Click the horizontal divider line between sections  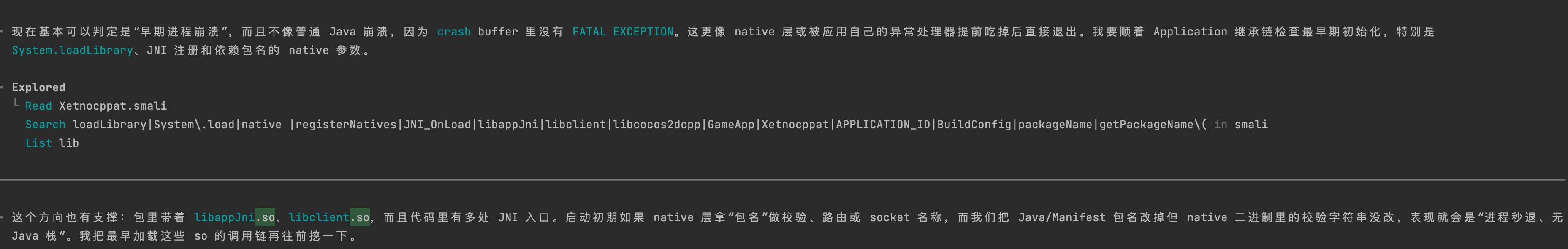784,180
